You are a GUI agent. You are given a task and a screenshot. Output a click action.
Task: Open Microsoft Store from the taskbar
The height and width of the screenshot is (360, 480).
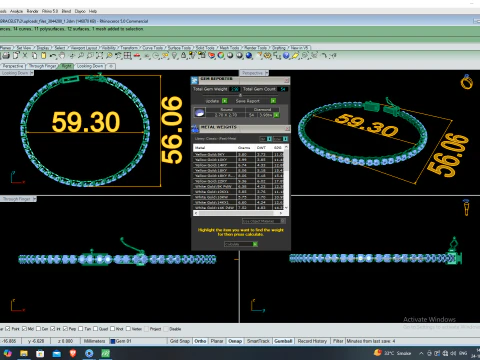click(x=40, y=353)
